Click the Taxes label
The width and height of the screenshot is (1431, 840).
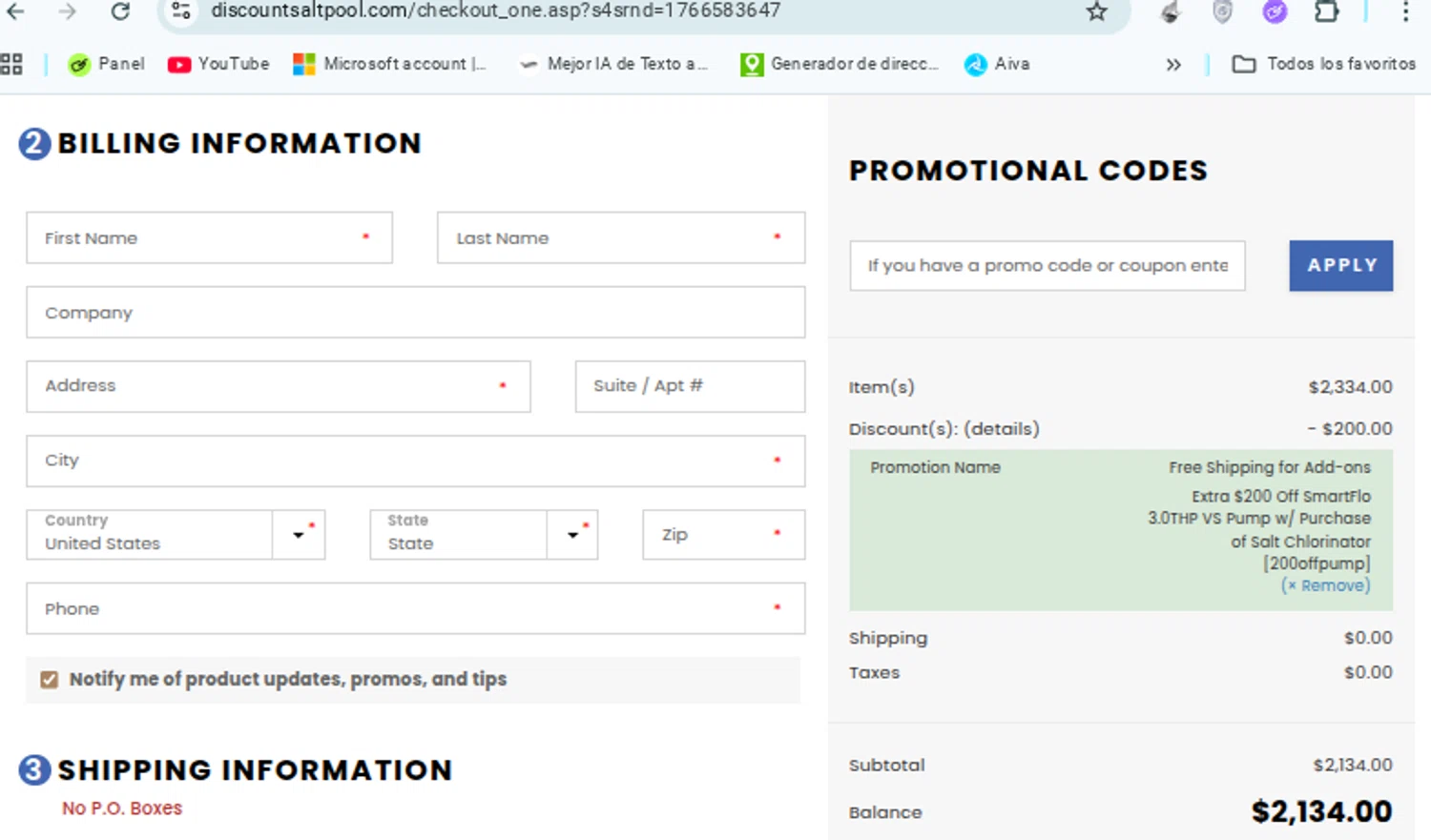[x=875, y=672]
